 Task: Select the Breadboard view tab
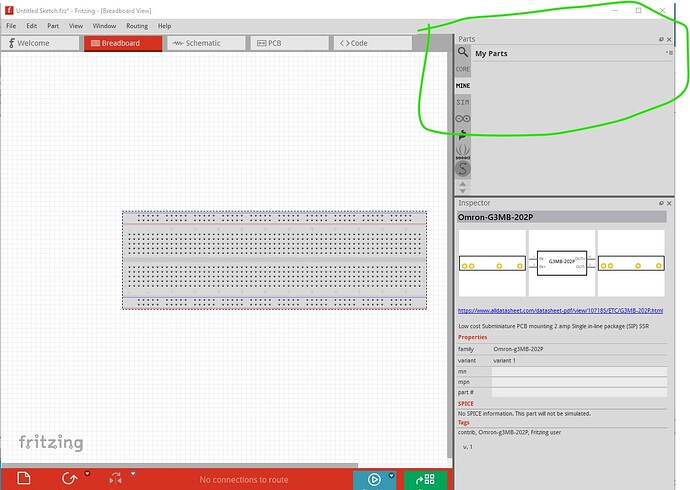pyautogui.click(x=123, y=43)
